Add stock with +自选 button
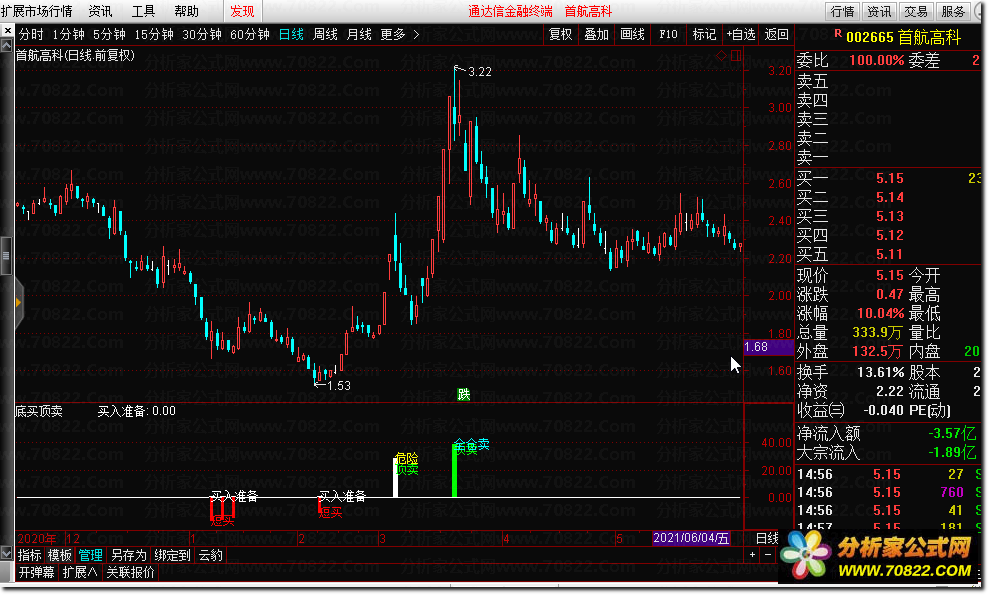 click(x=741, y=34)
